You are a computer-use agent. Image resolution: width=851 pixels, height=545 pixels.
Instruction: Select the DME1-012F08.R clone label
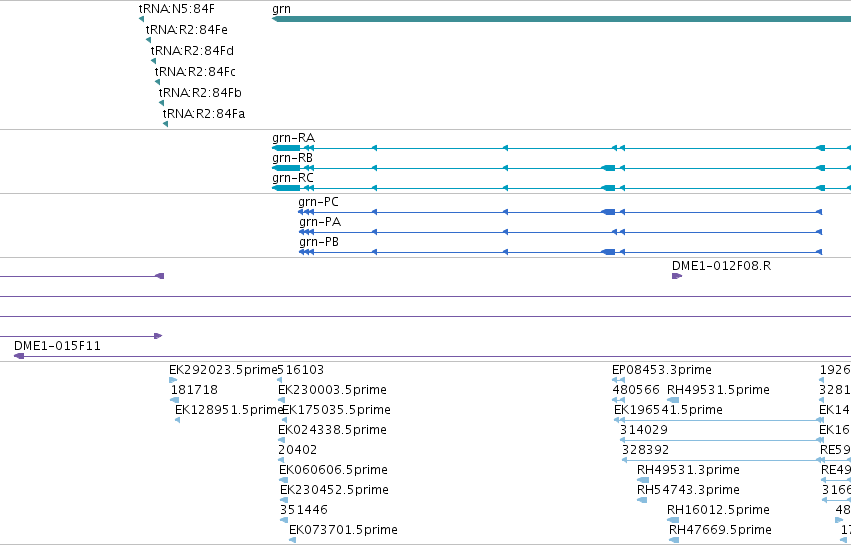(721, 266)
